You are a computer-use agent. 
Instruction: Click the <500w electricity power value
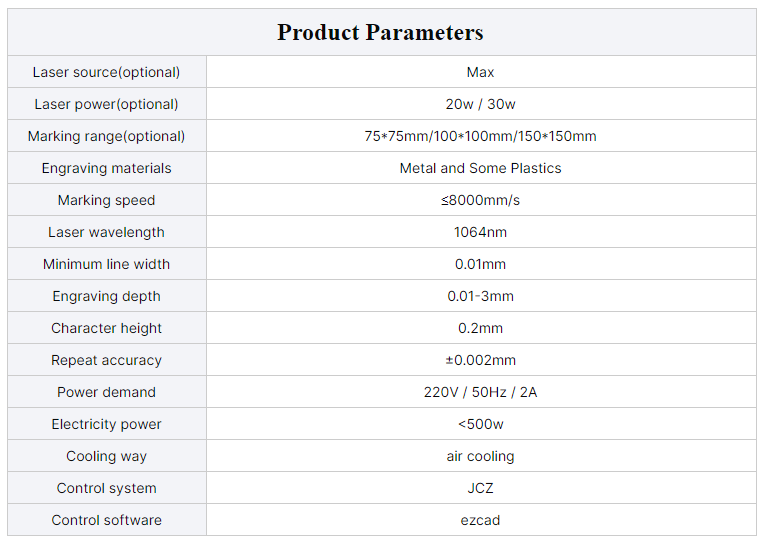click(480, 424)
